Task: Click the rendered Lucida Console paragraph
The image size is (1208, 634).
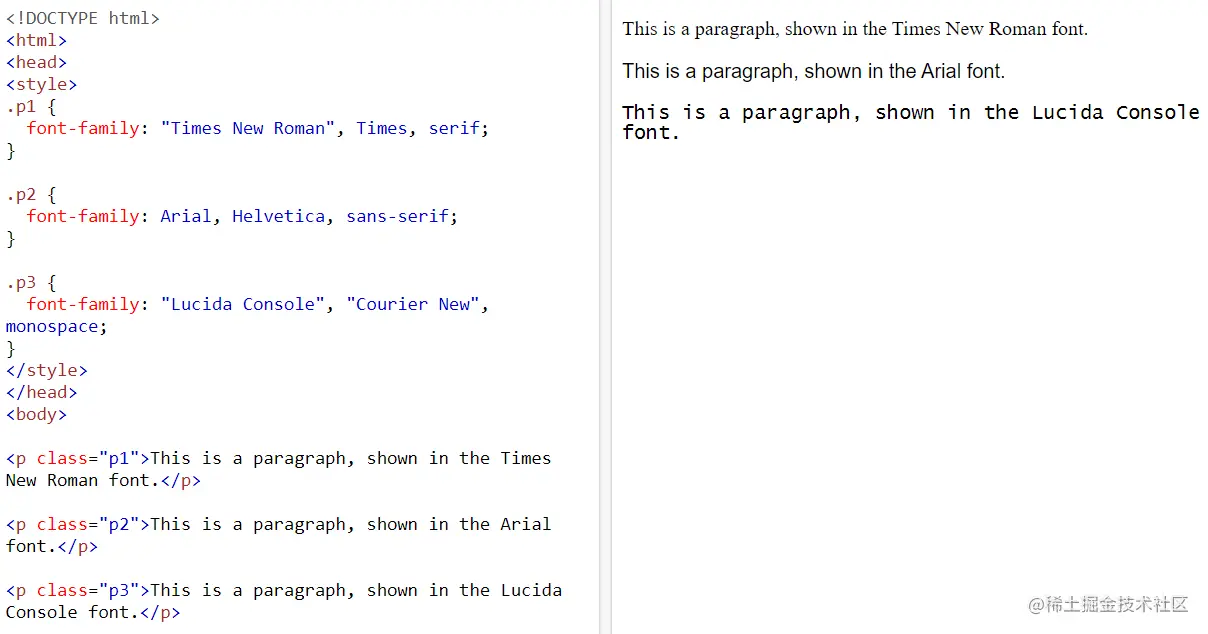Action: click(x=910, y=122)
